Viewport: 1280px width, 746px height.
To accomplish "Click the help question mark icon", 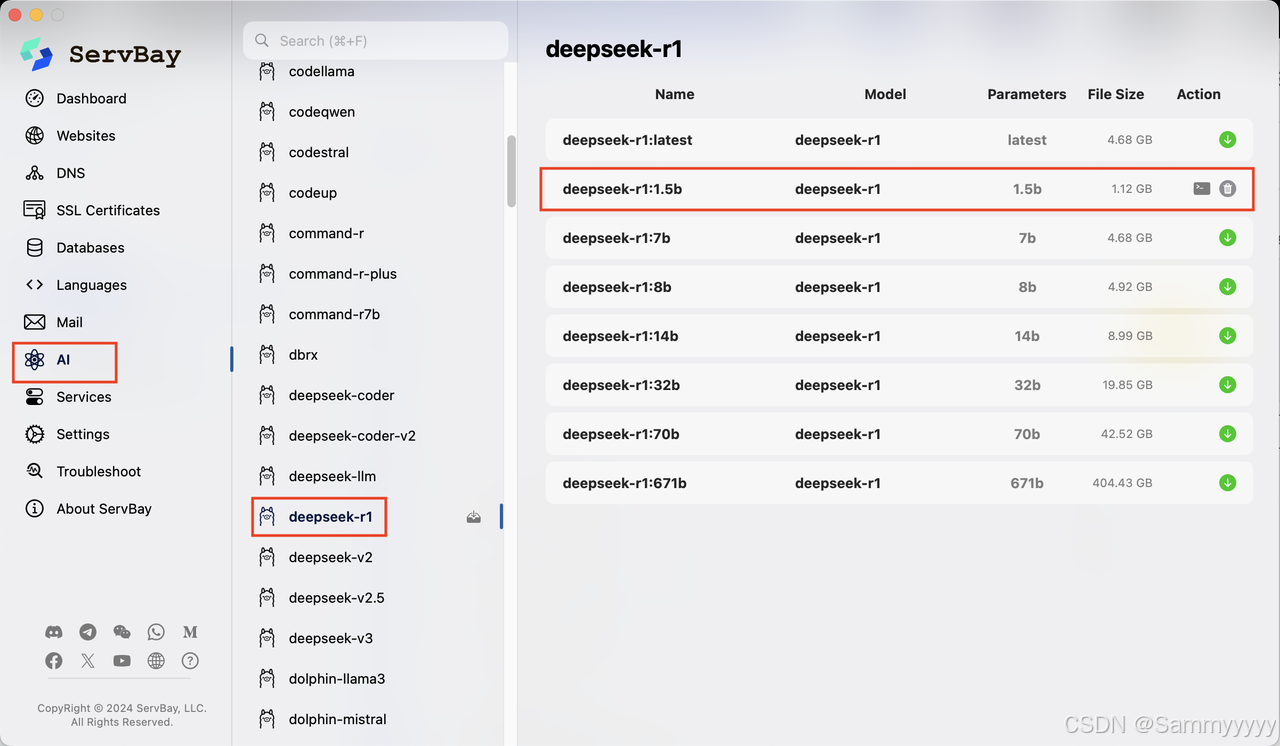I will point(190,661).
